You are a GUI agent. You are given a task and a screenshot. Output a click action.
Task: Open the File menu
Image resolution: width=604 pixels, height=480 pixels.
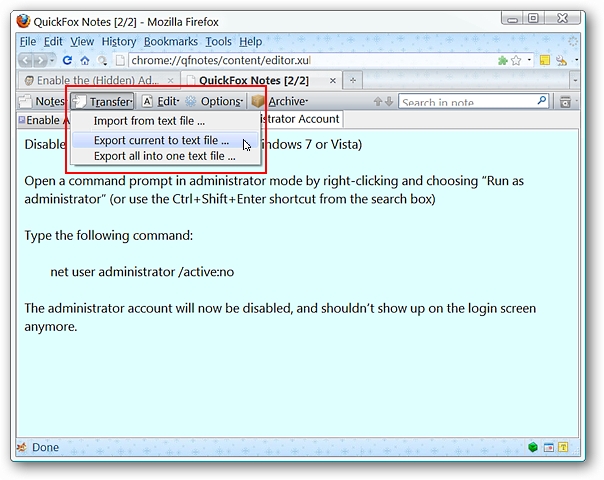point(28,42)
